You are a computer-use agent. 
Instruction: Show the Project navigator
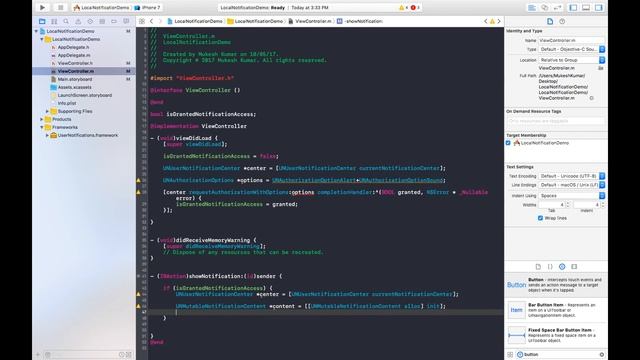[42, 21]
